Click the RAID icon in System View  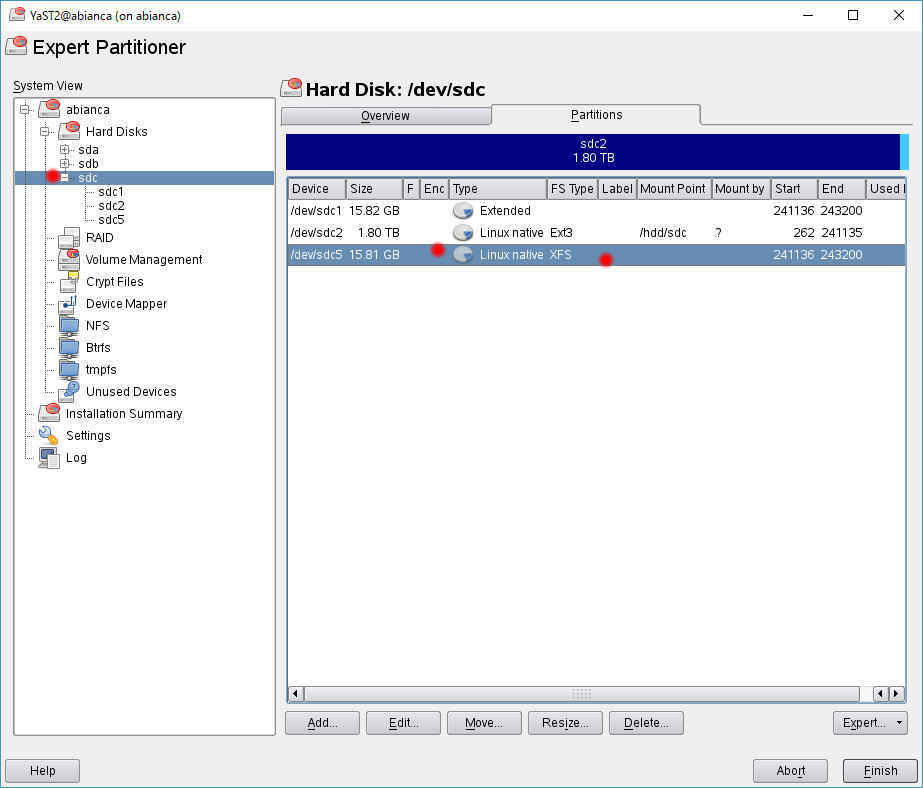69,237
